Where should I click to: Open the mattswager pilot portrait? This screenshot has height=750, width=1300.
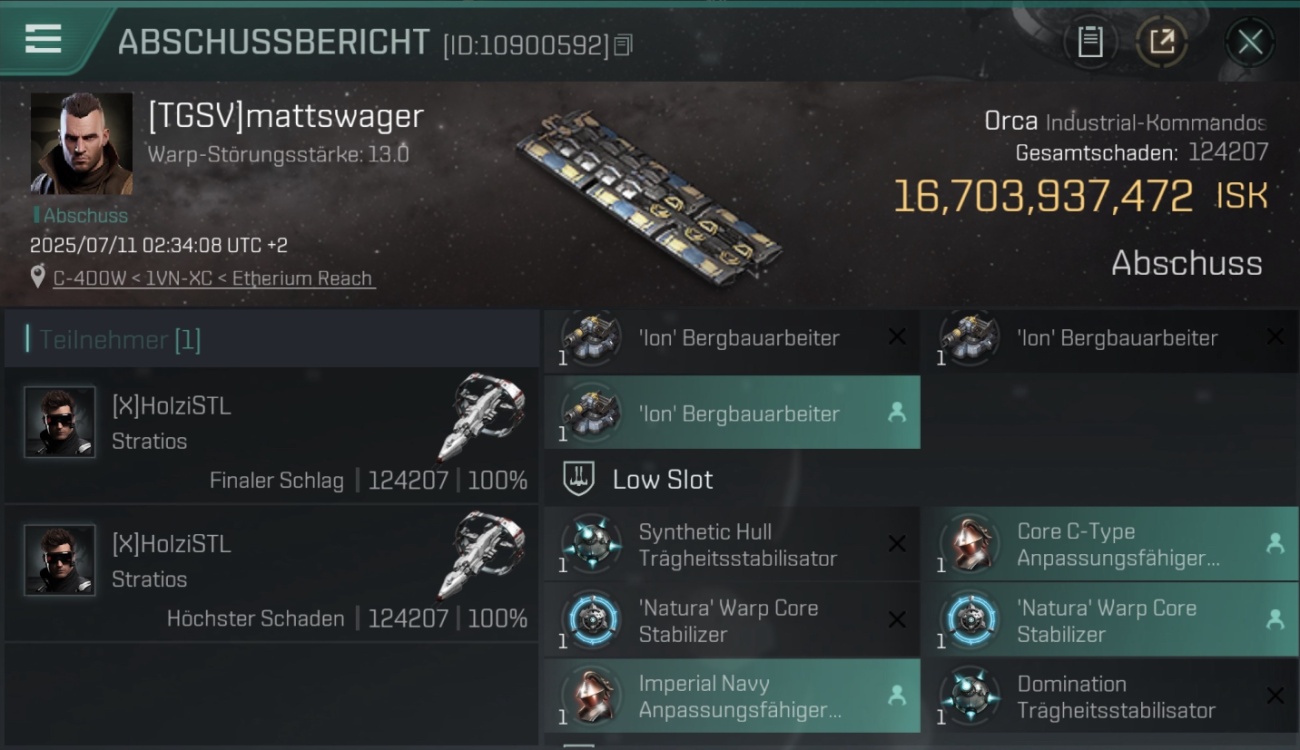tap(81, 144)
